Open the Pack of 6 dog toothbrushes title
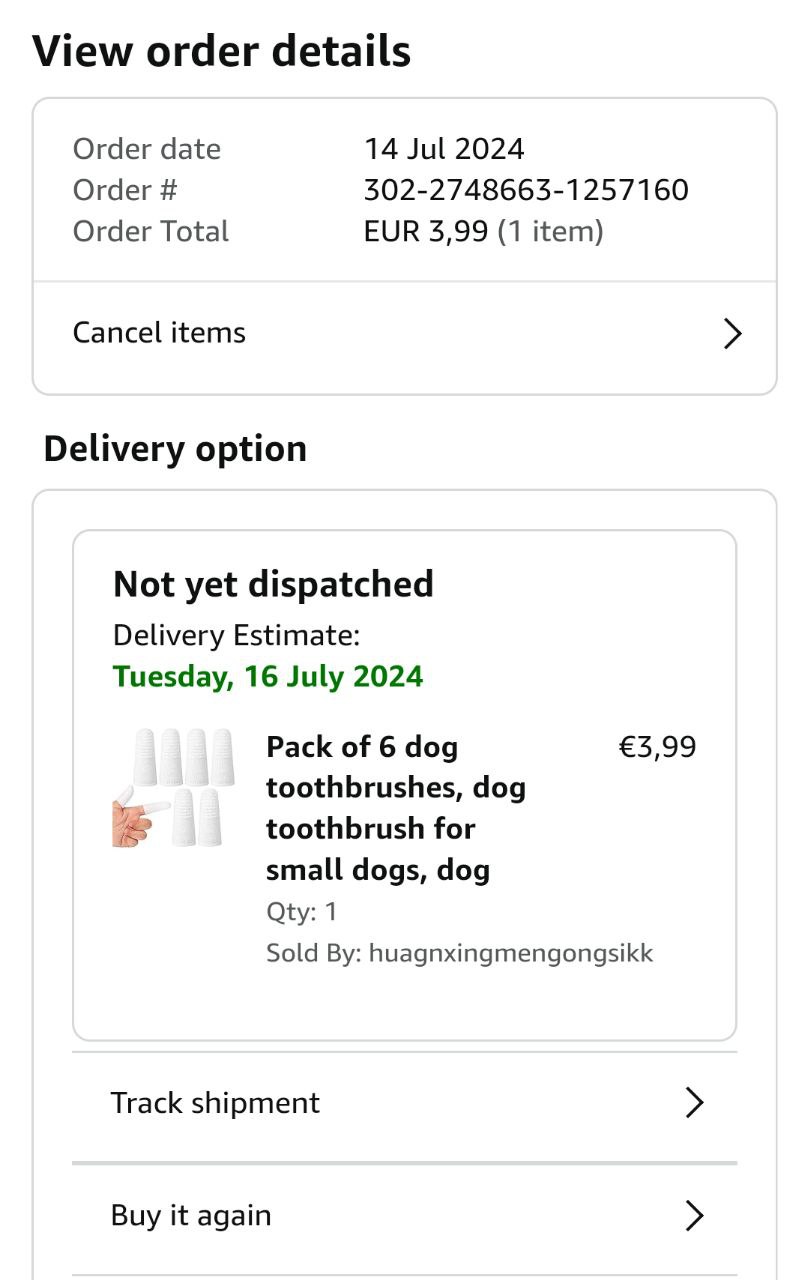 click(396, 808)
